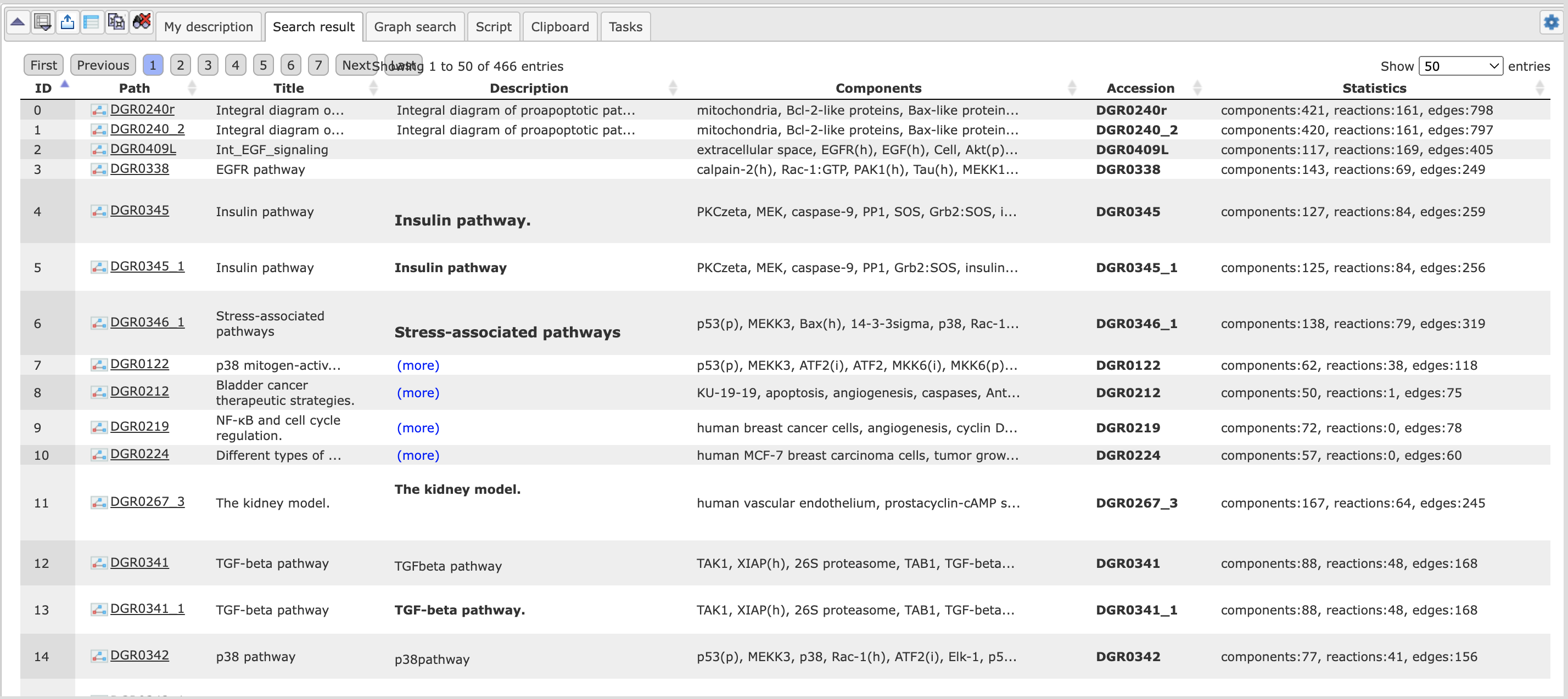The height and width of the screenshot is (699, 1568).
Task: Click the table with down-arrow toolbar icon
Action: (x=43, y=23)
